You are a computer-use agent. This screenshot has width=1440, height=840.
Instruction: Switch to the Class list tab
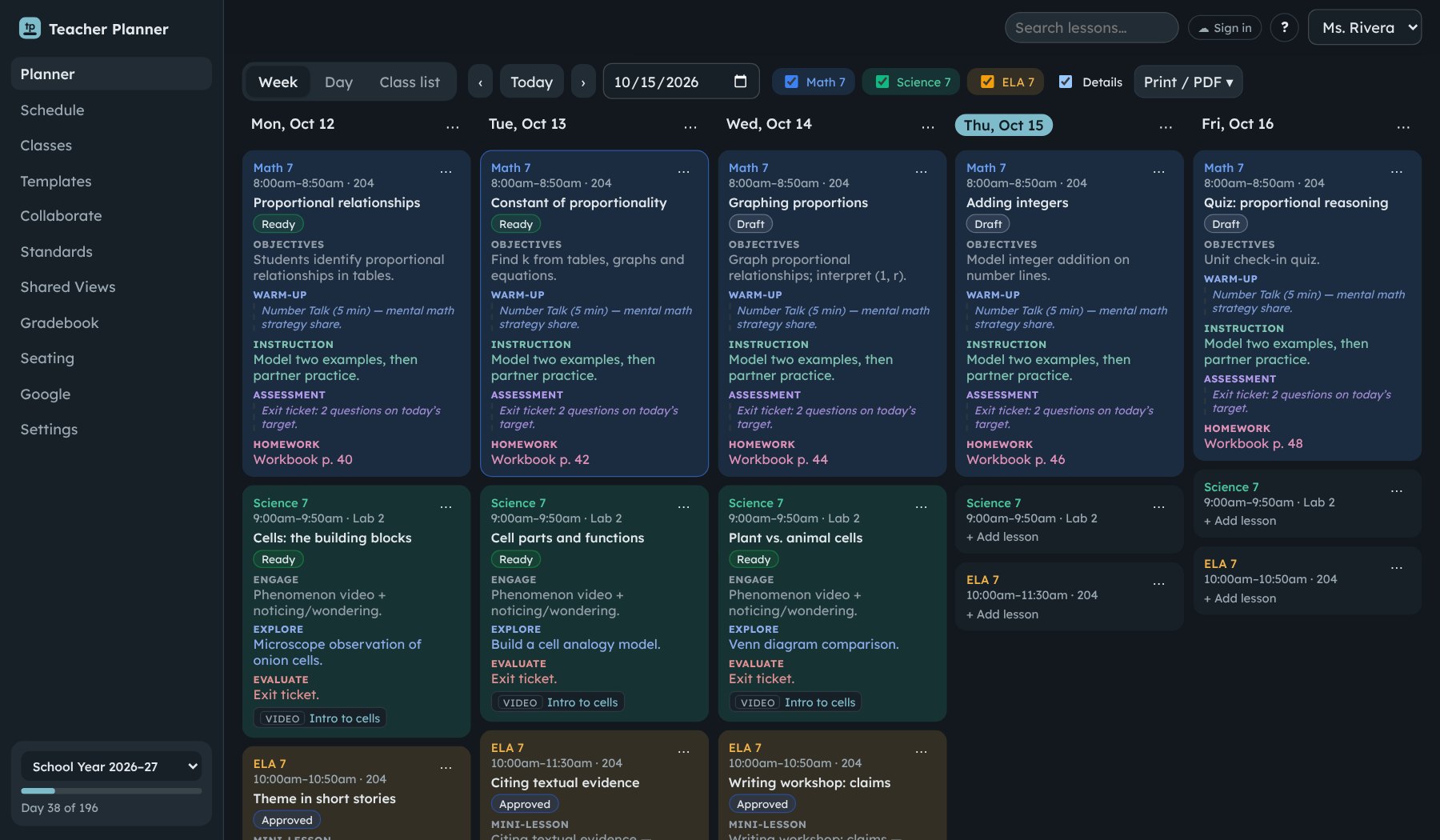click(x=410, y=82)
